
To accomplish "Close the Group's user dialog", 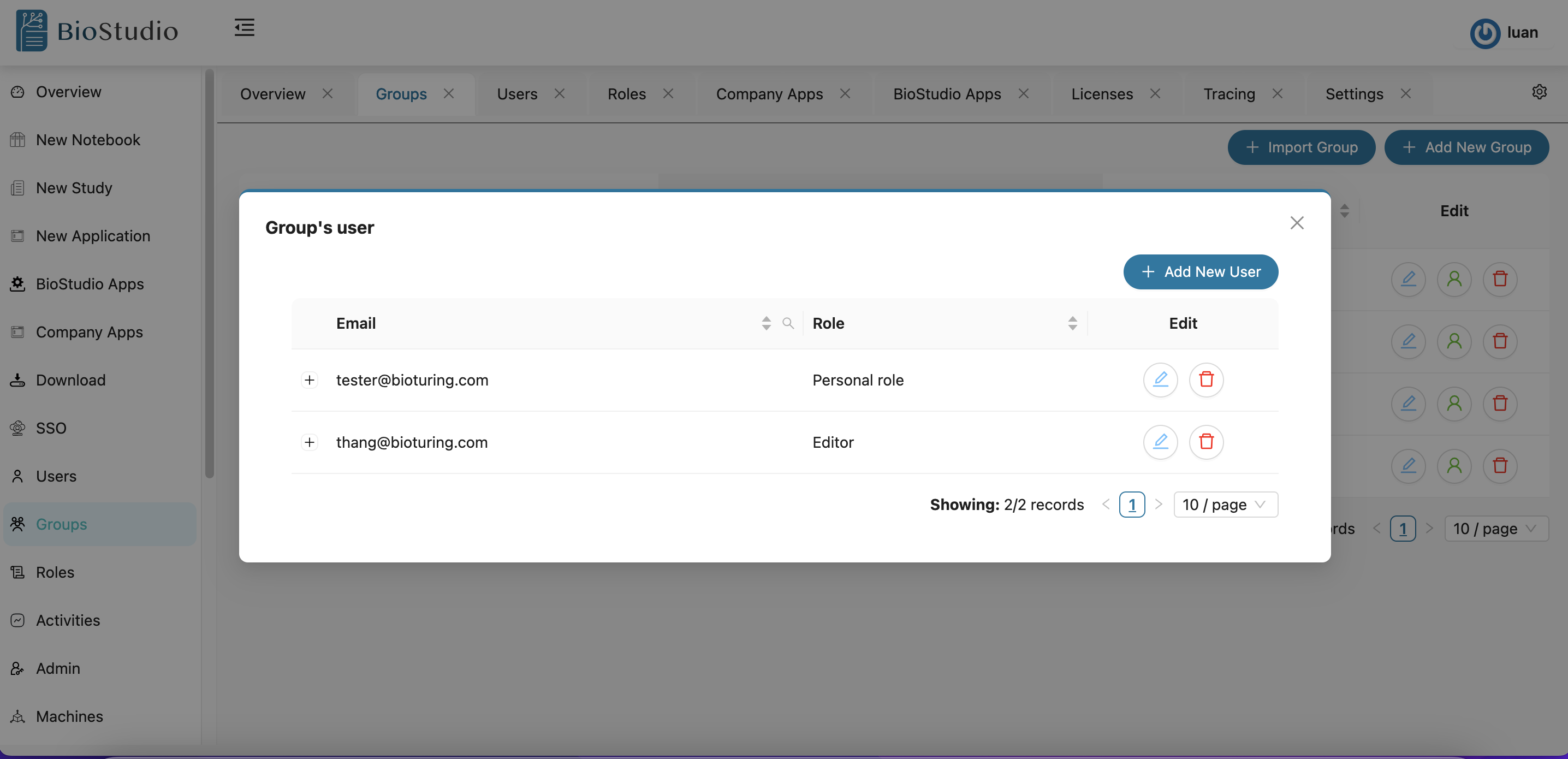I will point(1297,223).
